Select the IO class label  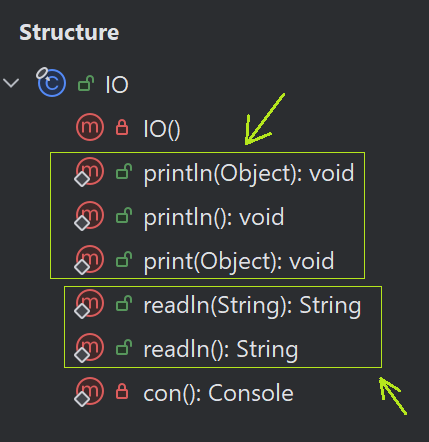pyautogui.click(x=117, y=84)
